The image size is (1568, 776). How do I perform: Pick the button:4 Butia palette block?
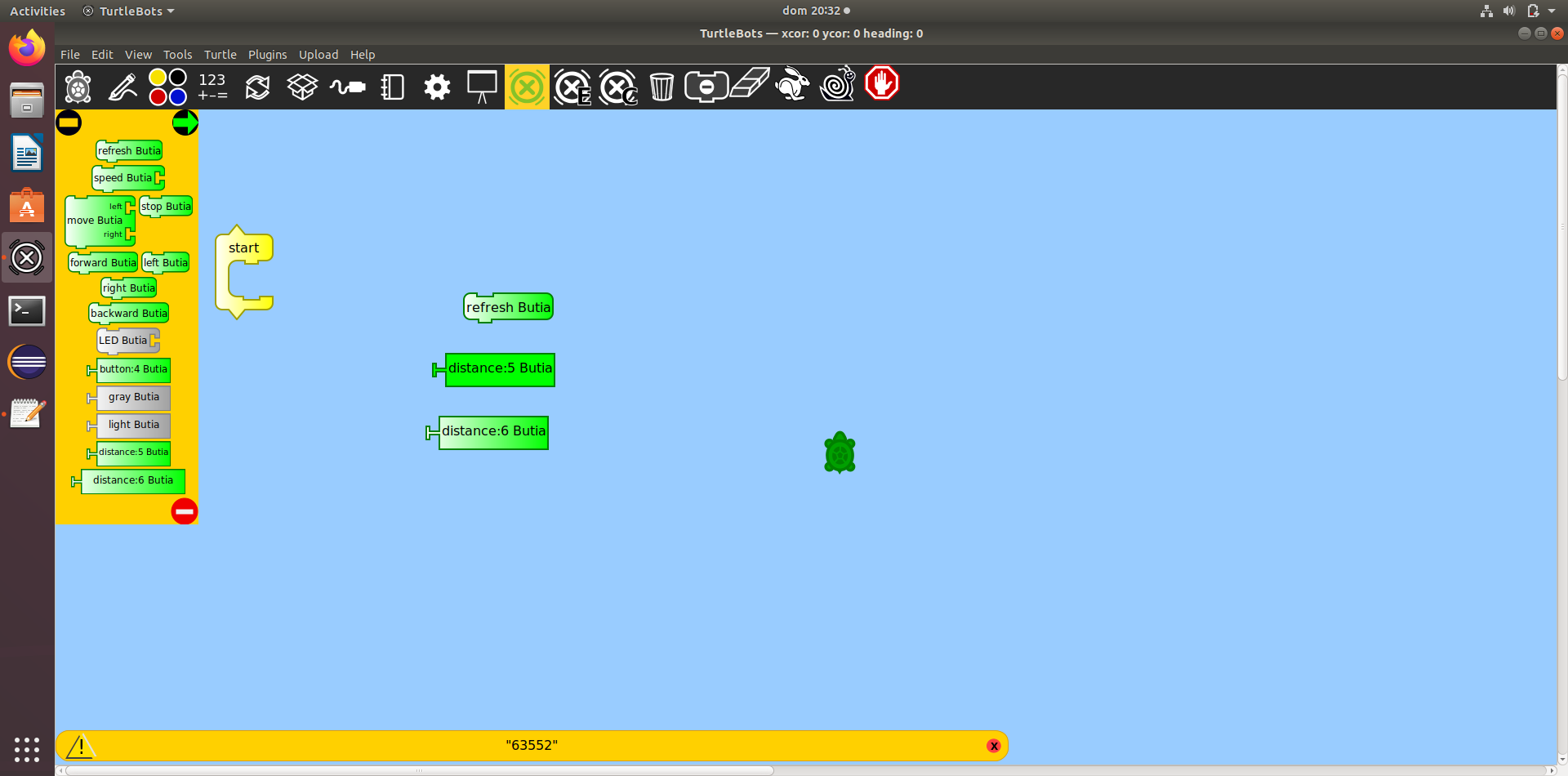(129, 370)
